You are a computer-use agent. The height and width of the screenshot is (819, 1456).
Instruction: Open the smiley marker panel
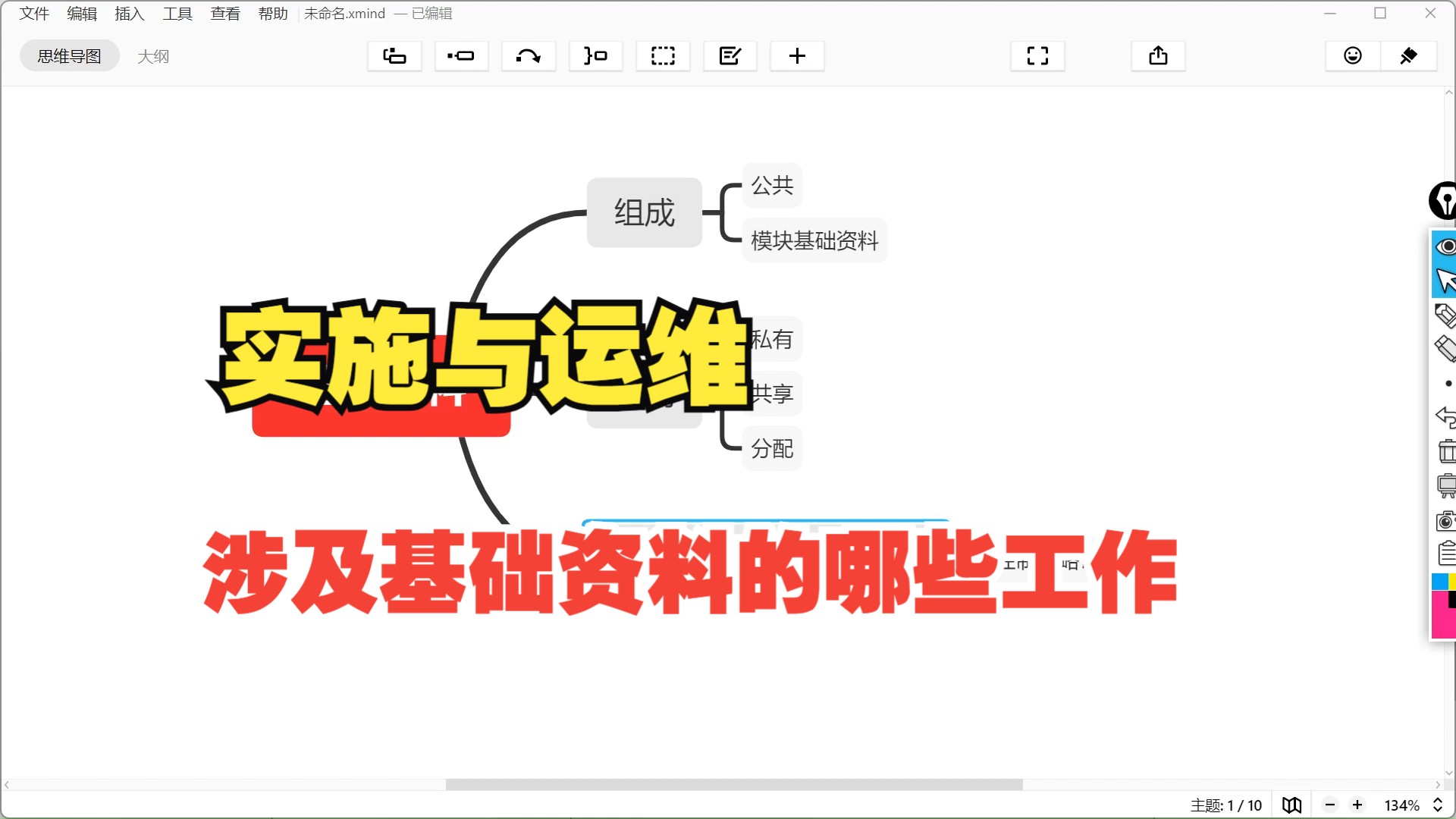pos(1353,56)
